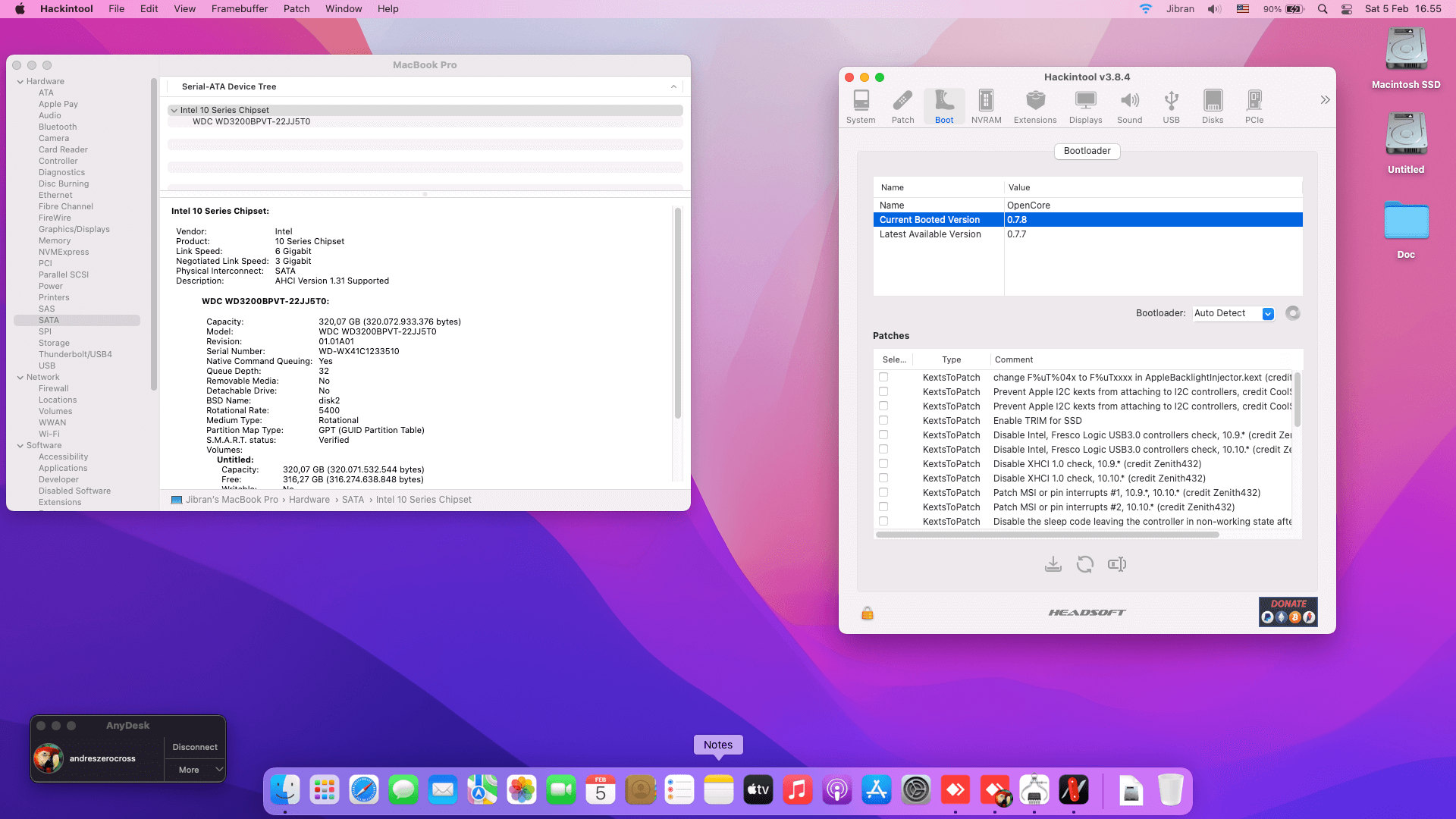Screen dimensions: 1456x819
Task: Select the Bootloader tab button
Action: tap(1087, 151)
